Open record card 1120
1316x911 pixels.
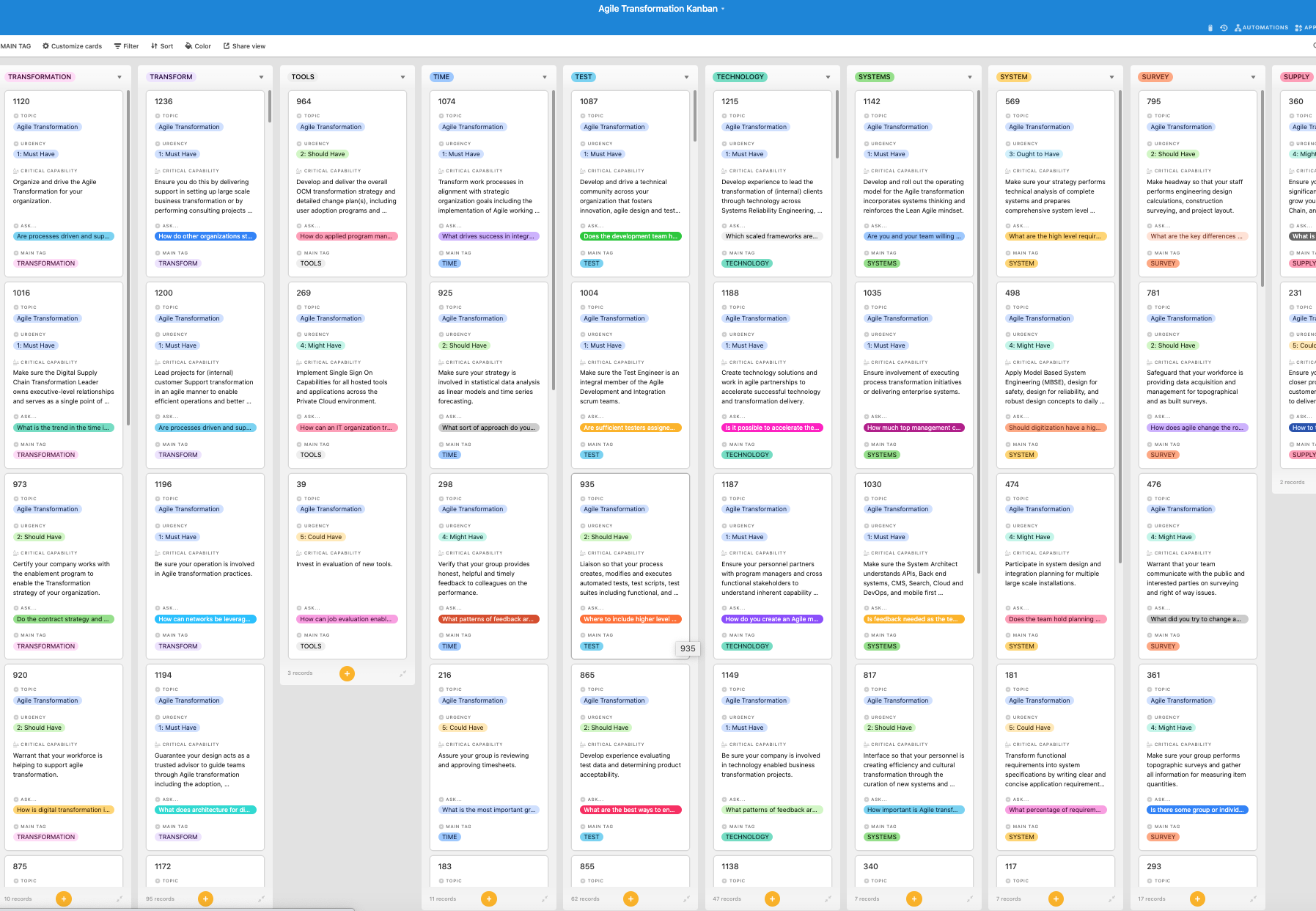click(64, 183)
